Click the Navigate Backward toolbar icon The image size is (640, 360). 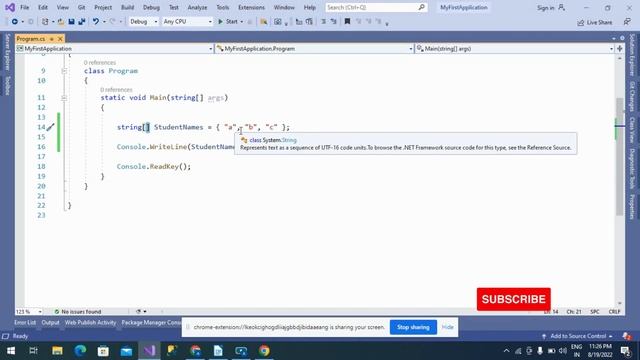click(14, 22)
